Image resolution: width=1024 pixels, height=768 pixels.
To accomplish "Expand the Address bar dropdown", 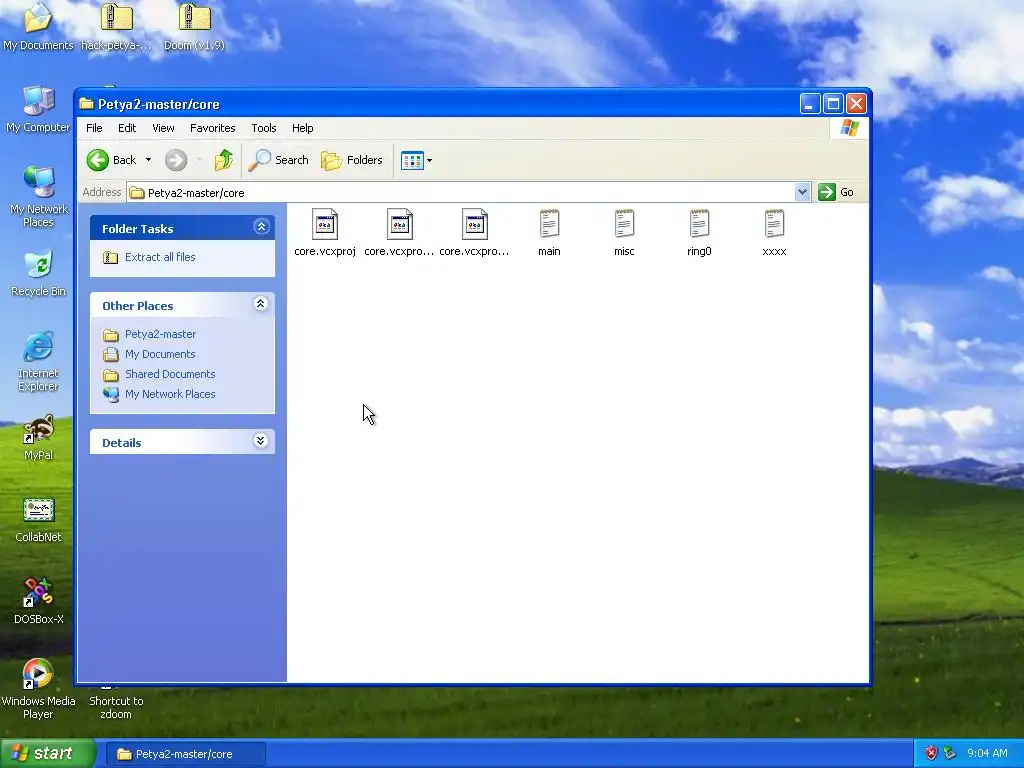I will (802, 192).
